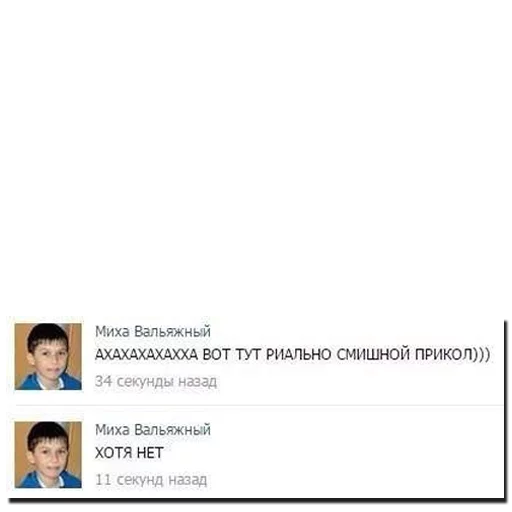
Task: Click the 11 секунд назад timestamp
Action: [x=151, y=480]
